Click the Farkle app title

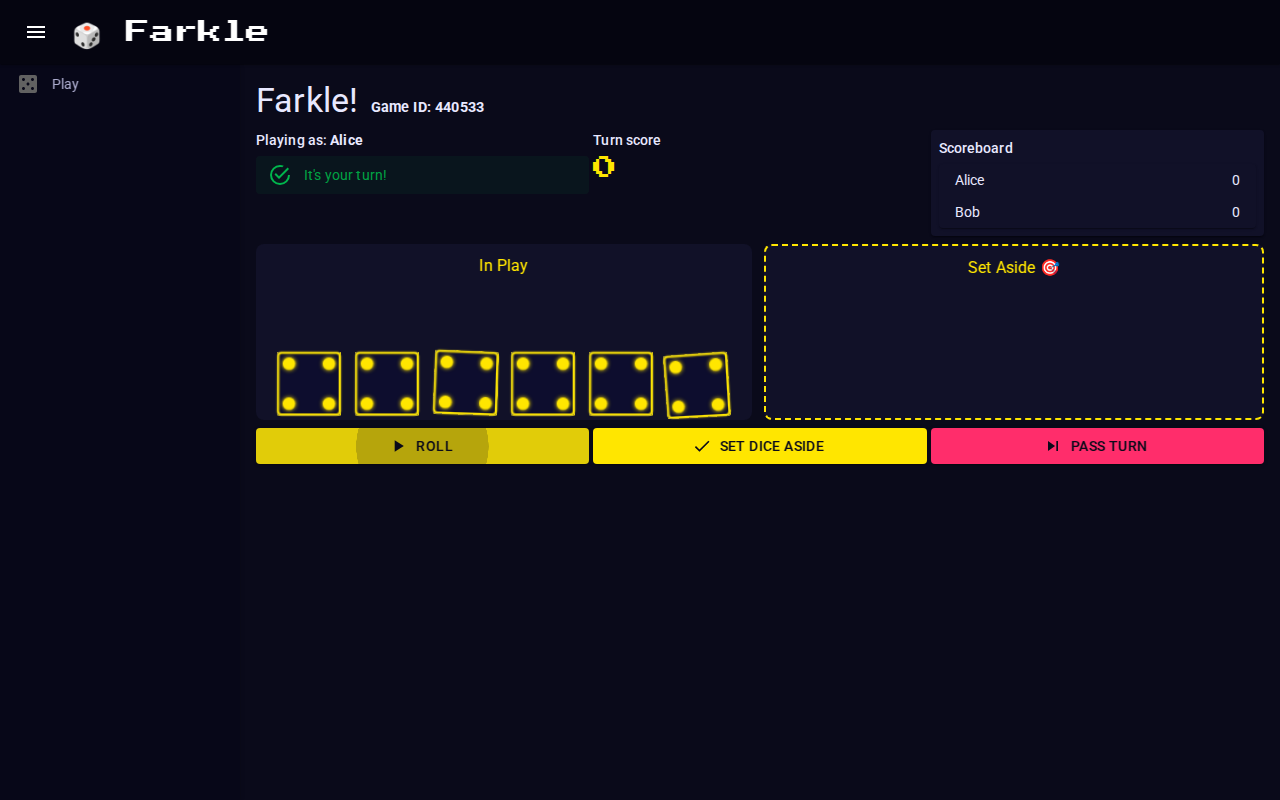pos(196,31)
